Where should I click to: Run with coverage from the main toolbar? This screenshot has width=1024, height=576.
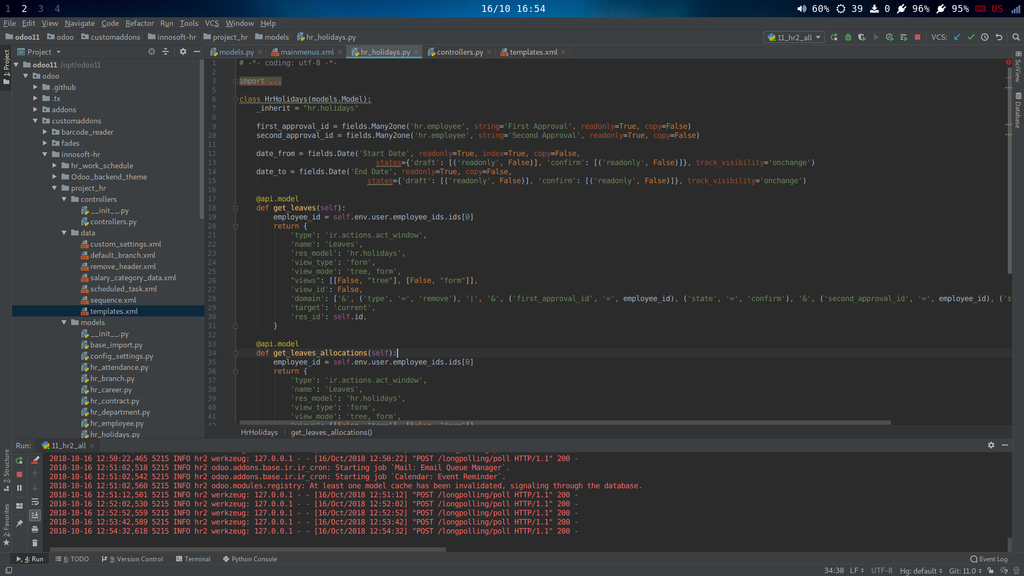click(862, 37)
